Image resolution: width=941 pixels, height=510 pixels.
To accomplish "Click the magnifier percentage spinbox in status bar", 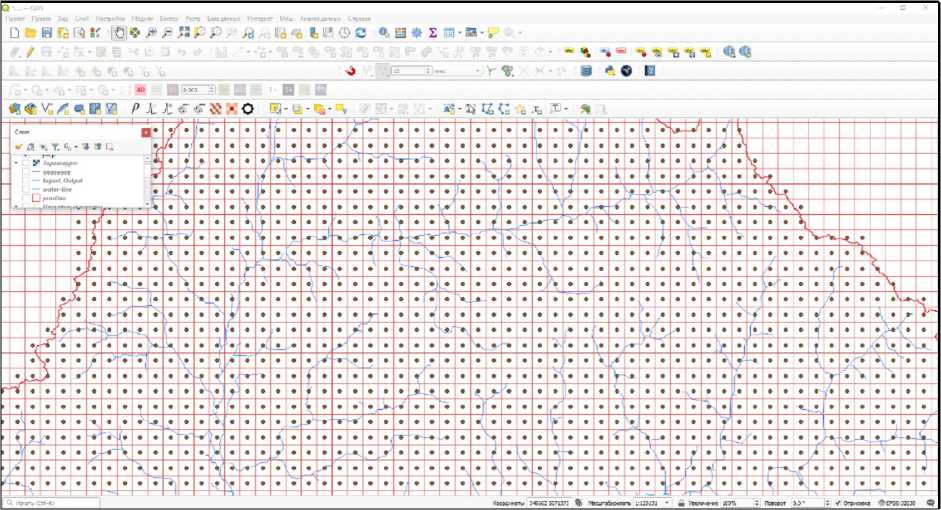I will click(741, 503).
